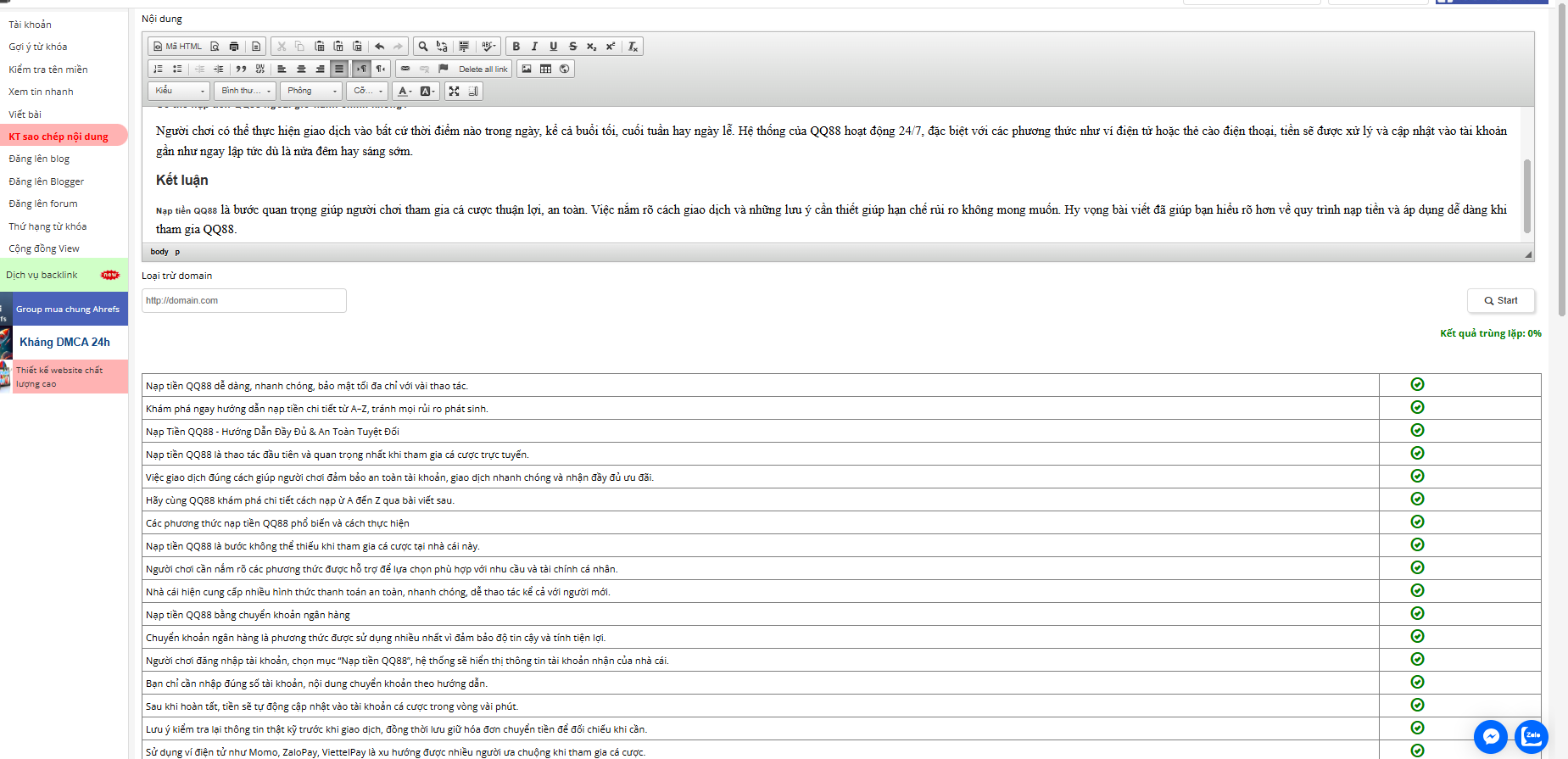Toggle italic formatting
The image size is (1568, 759).
[534, 47]
